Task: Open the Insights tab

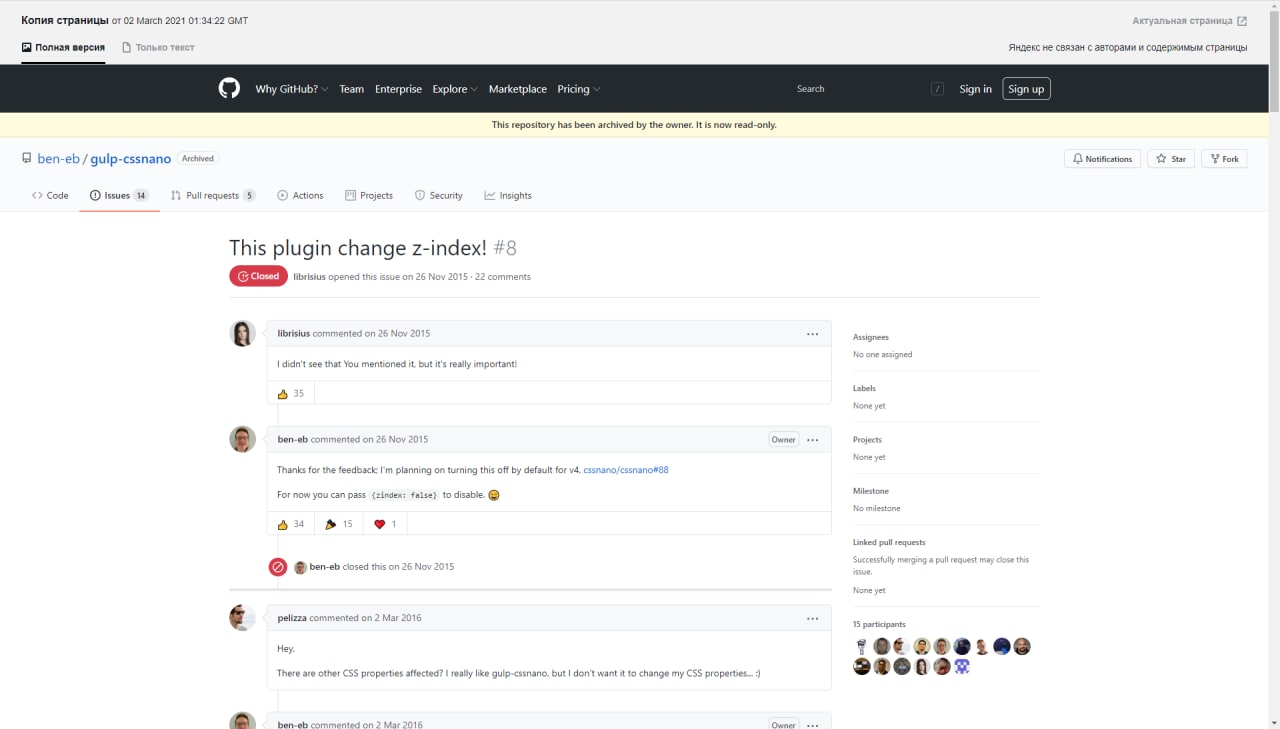Action: pyautogui.click(x=508, y=196)
